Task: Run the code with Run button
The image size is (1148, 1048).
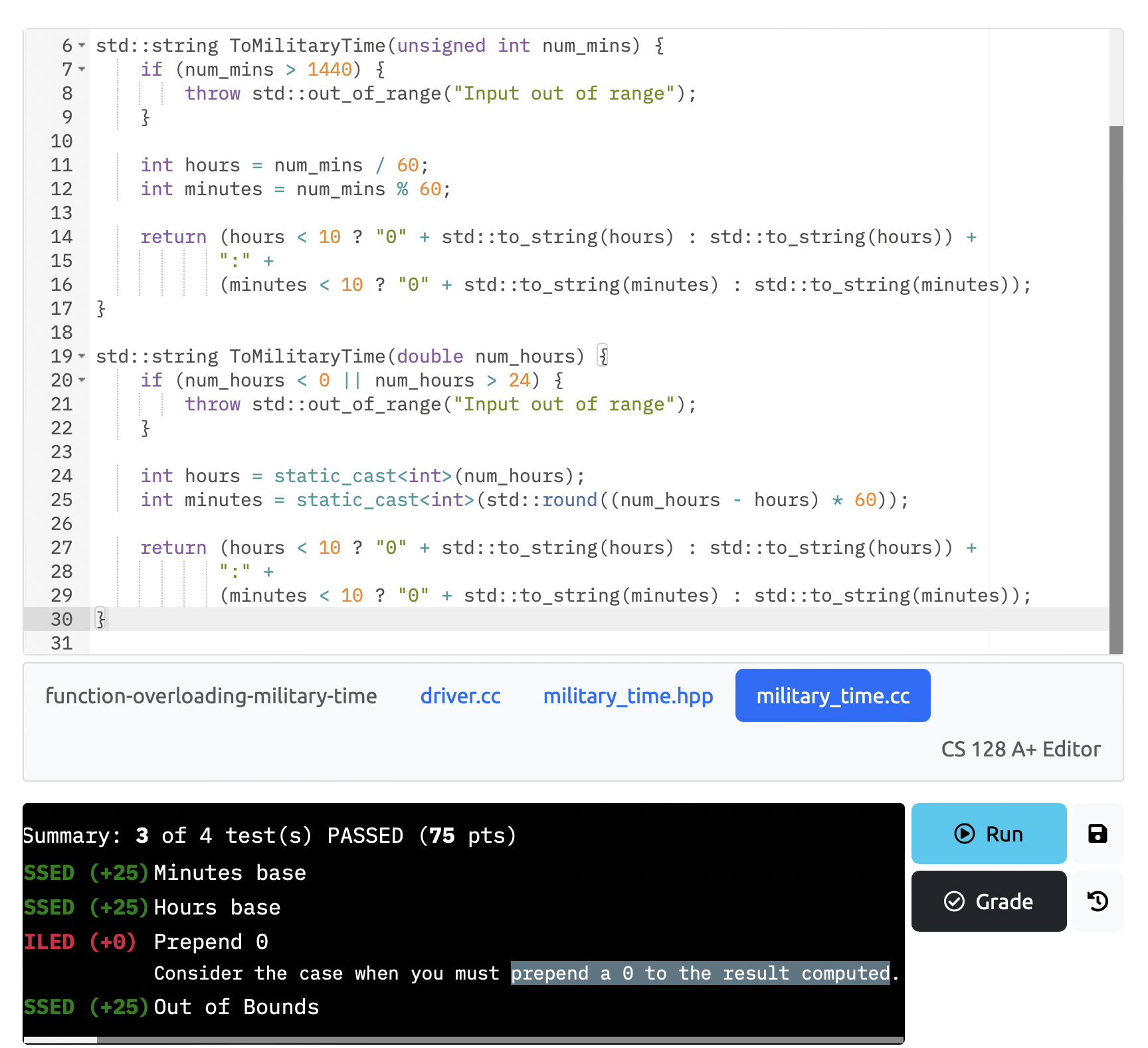Action: [x=989, y=833]
